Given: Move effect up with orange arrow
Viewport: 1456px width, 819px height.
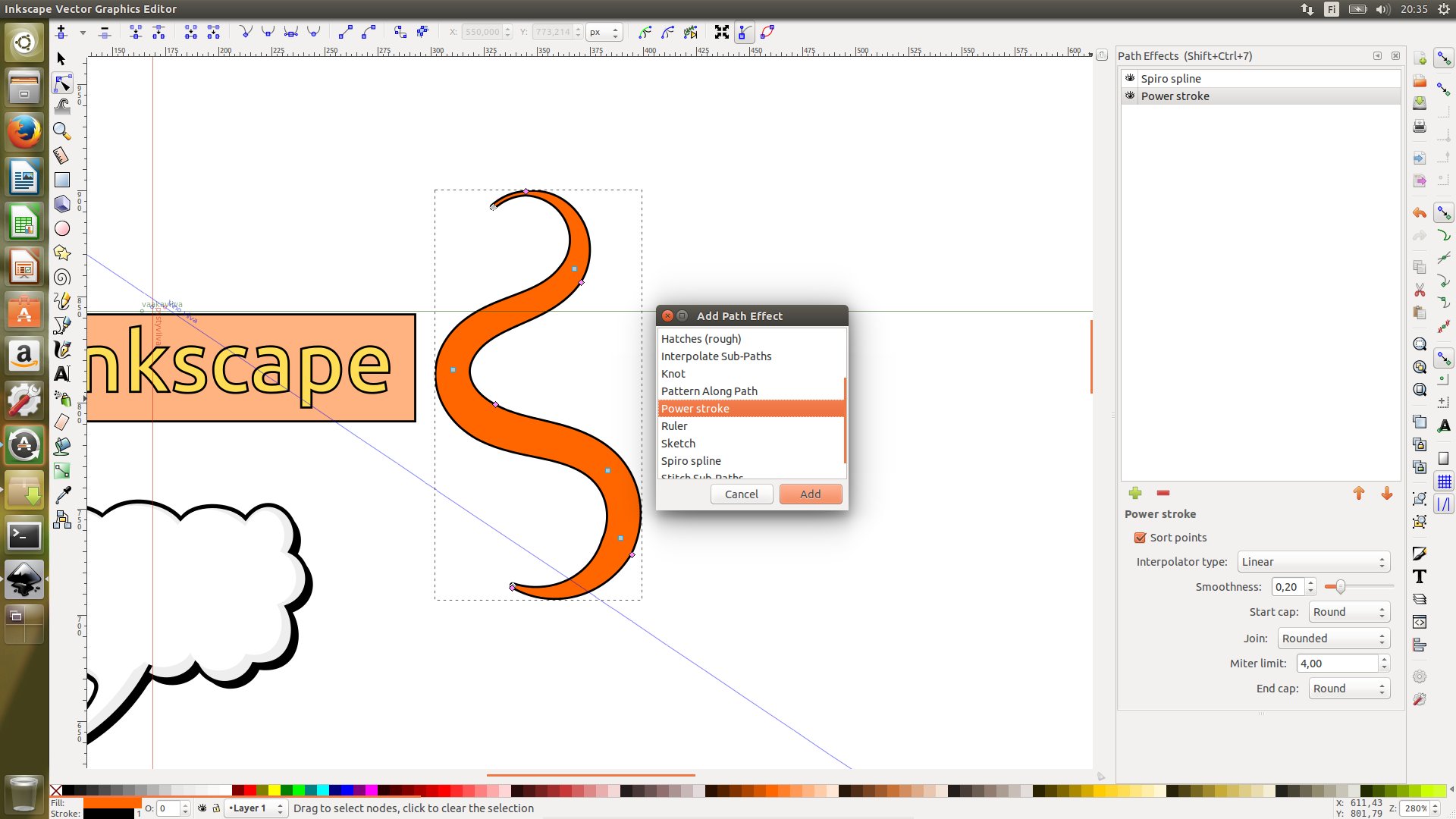Looking at the screenshot, I should 1359,493.
